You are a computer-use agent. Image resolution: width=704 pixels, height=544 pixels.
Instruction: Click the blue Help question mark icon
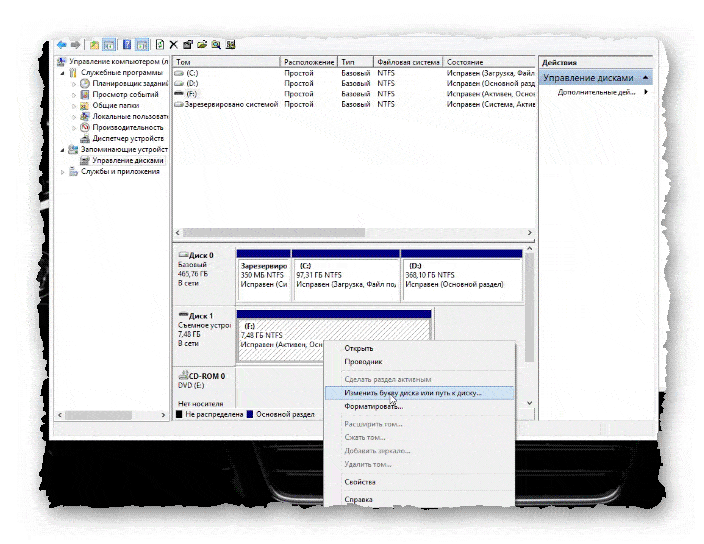[x=127, y=44]
